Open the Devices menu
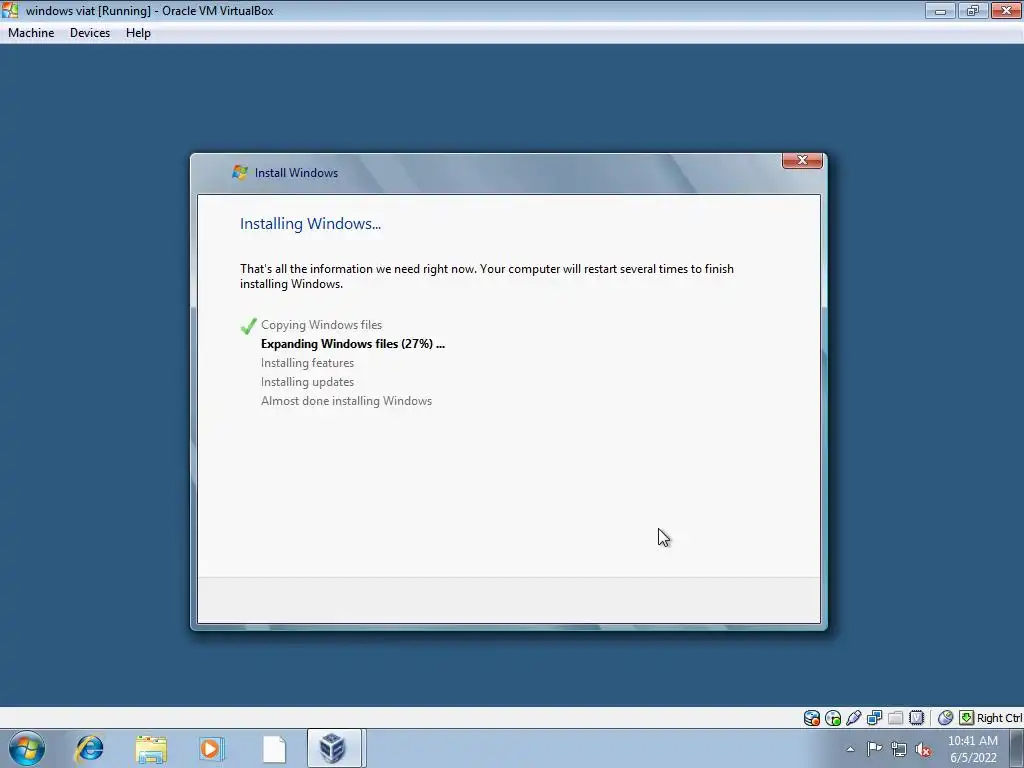This screenshot has height=768, width=1024. click(x=89, y=33)
